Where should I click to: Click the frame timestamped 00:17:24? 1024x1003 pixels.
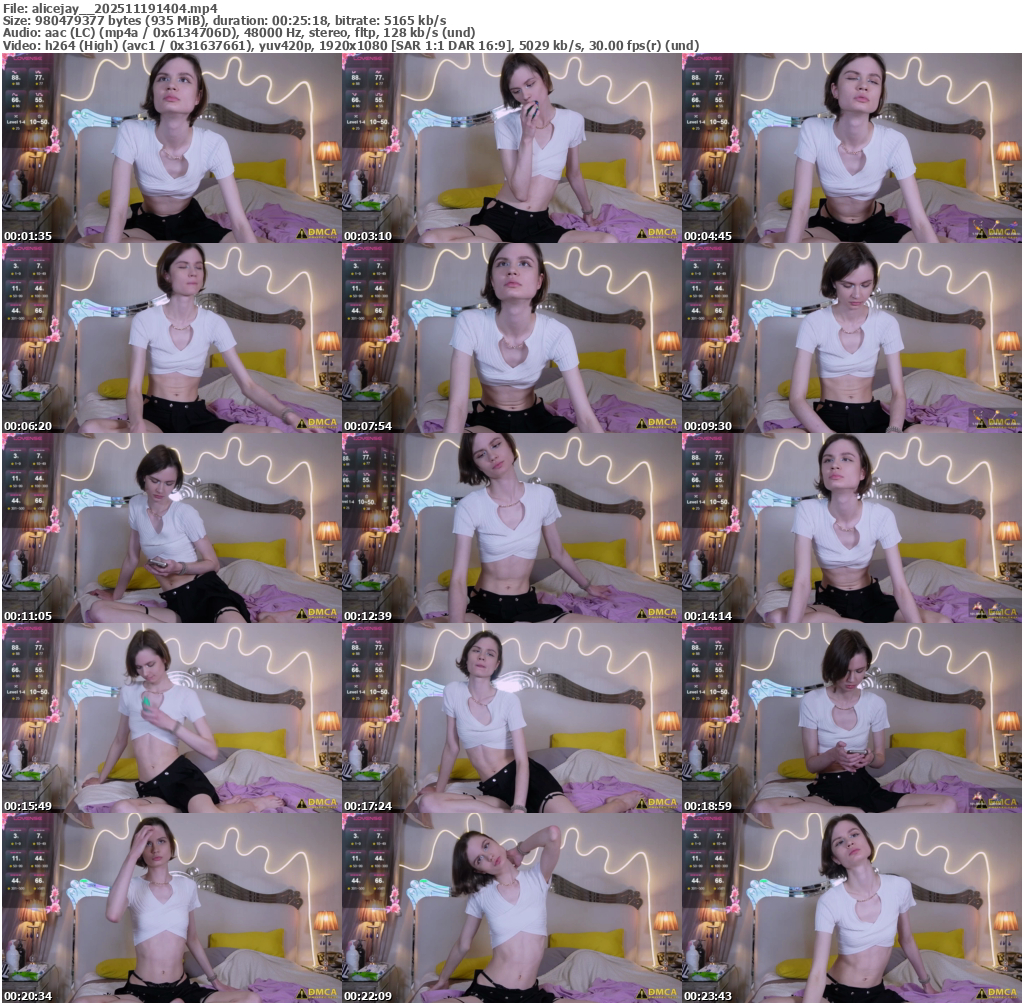pos(511,718)
